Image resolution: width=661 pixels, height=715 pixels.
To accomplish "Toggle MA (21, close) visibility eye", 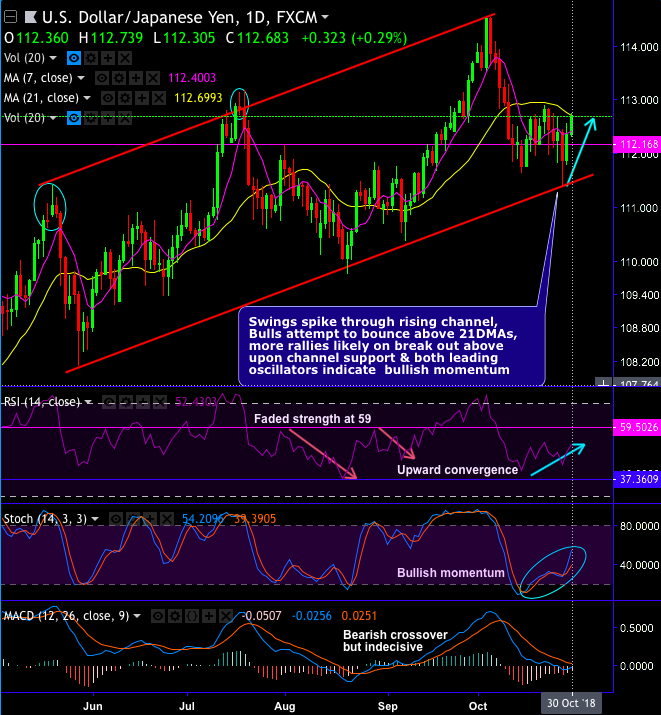I will coord(108,98).
